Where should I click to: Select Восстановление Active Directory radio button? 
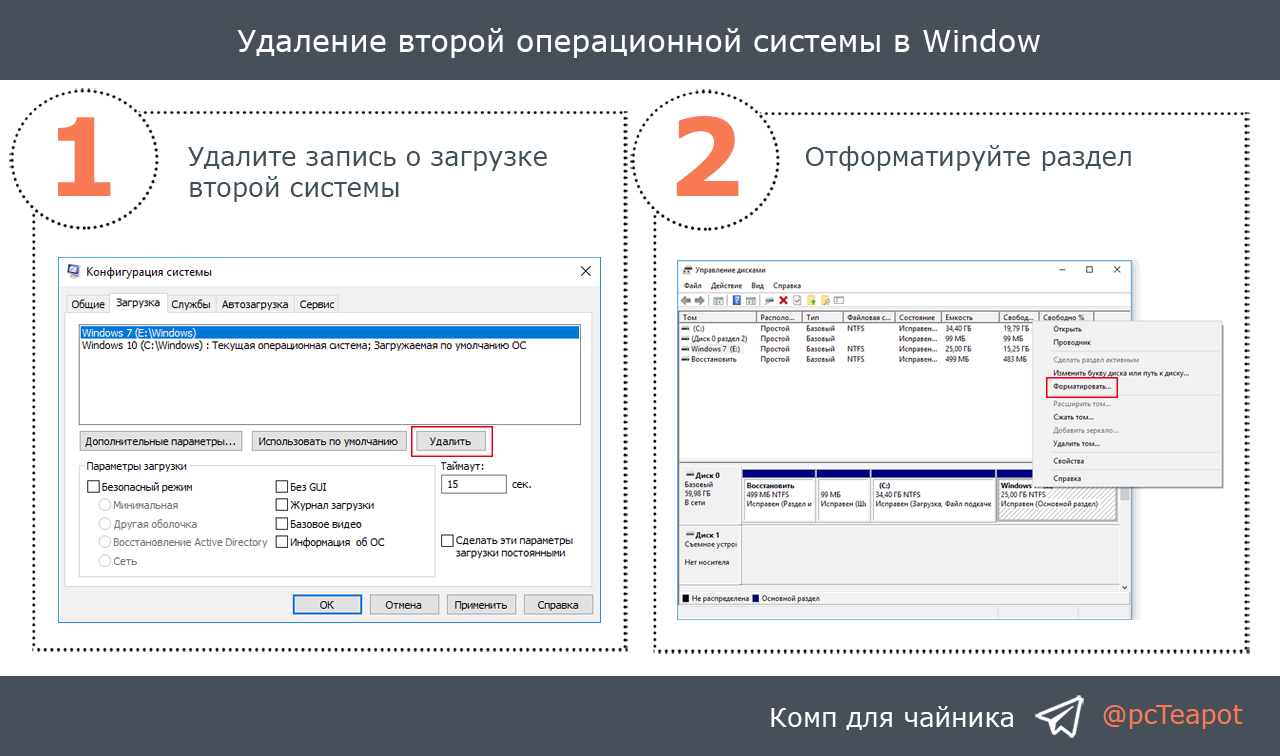pos(105,542)
